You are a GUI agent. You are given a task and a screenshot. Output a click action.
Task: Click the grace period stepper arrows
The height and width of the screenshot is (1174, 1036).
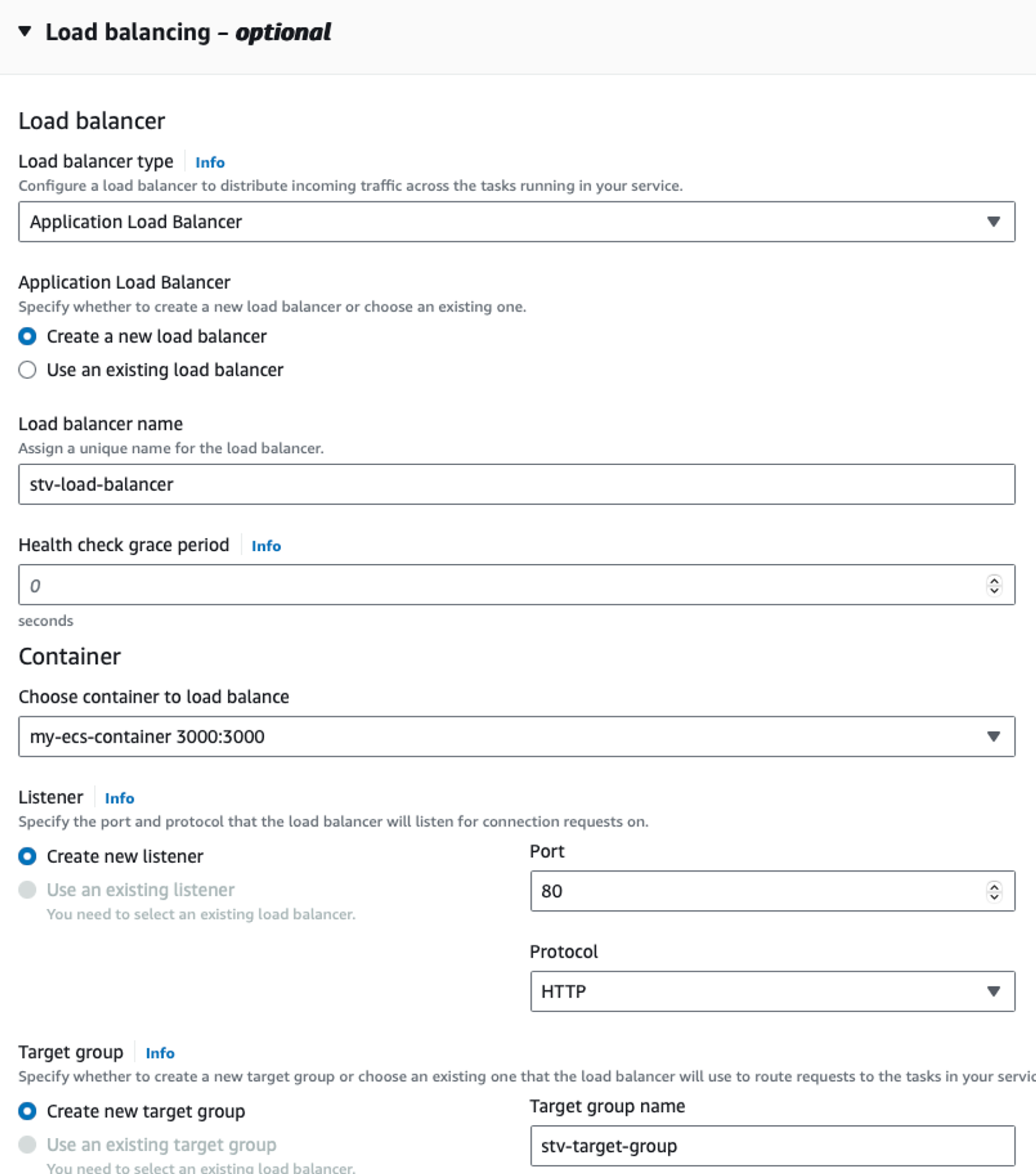pos(994,585)
